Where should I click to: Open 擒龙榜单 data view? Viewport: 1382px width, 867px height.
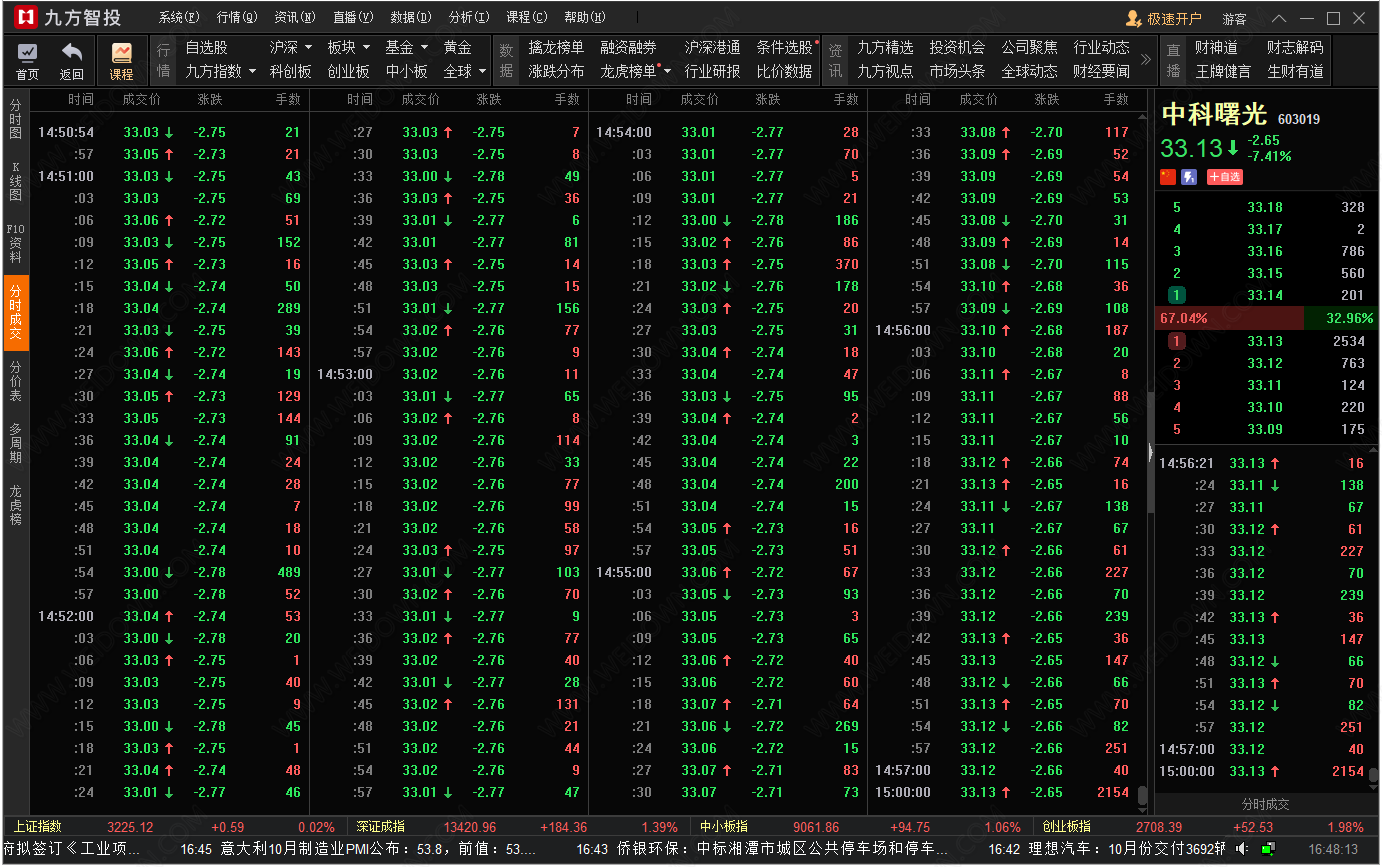click(x=556, y=47)
